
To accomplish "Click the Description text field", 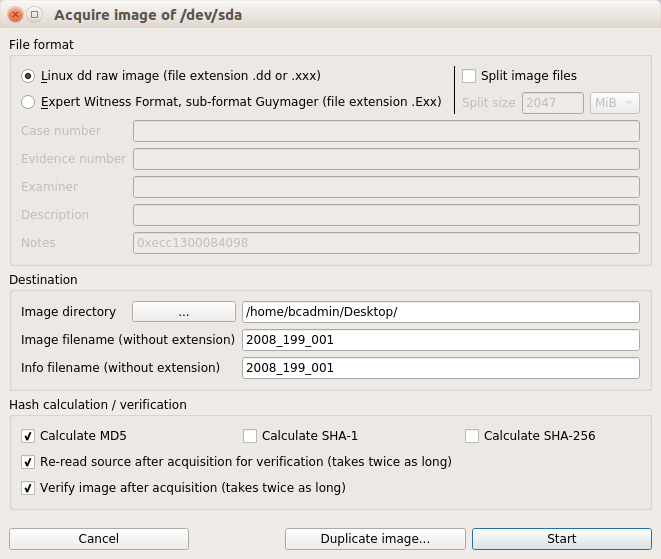I will click(386, 215).
